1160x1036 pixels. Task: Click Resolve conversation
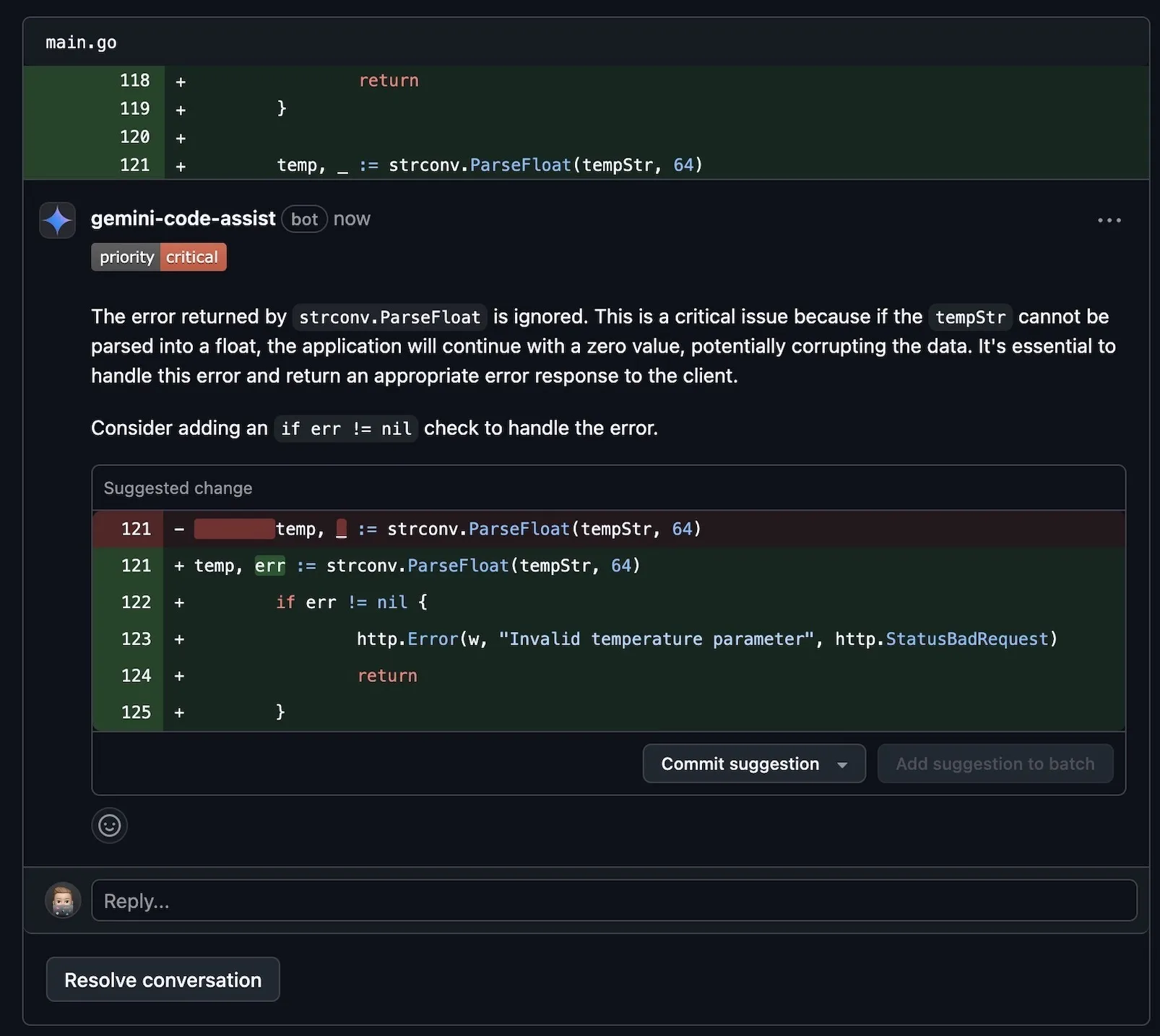pos(163,980)
